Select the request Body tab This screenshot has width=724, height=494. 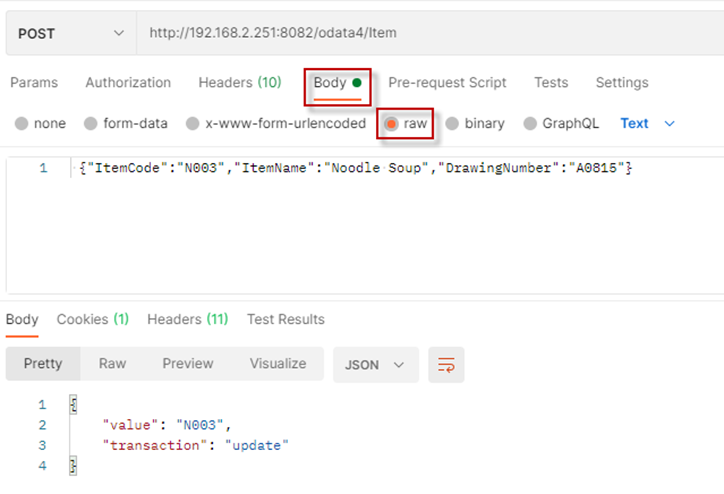pyautogui.click(x=337, y=83)
